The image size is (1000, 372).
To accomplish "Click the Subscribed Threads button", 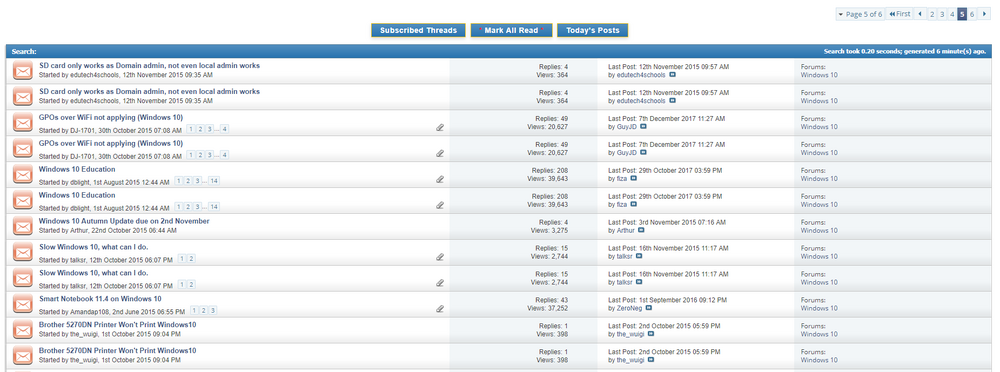I will 418,31.
